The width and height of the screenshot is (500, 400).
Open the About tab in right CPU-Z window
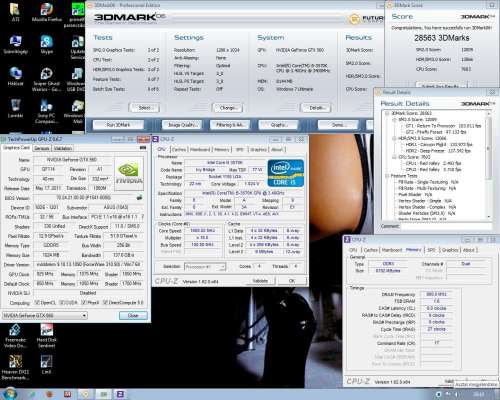[469, 250]
